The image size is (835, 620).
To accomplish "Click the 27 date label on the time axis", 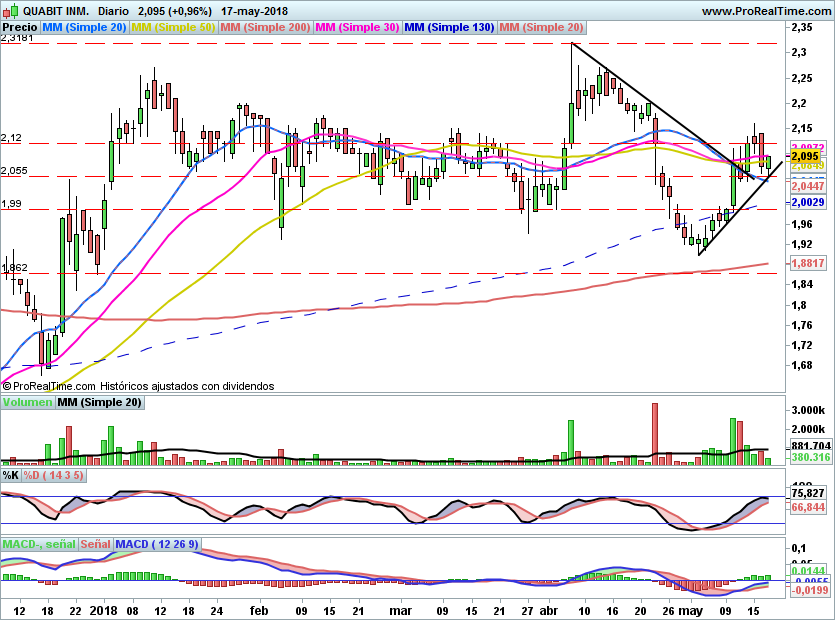I will click(527, 611).
